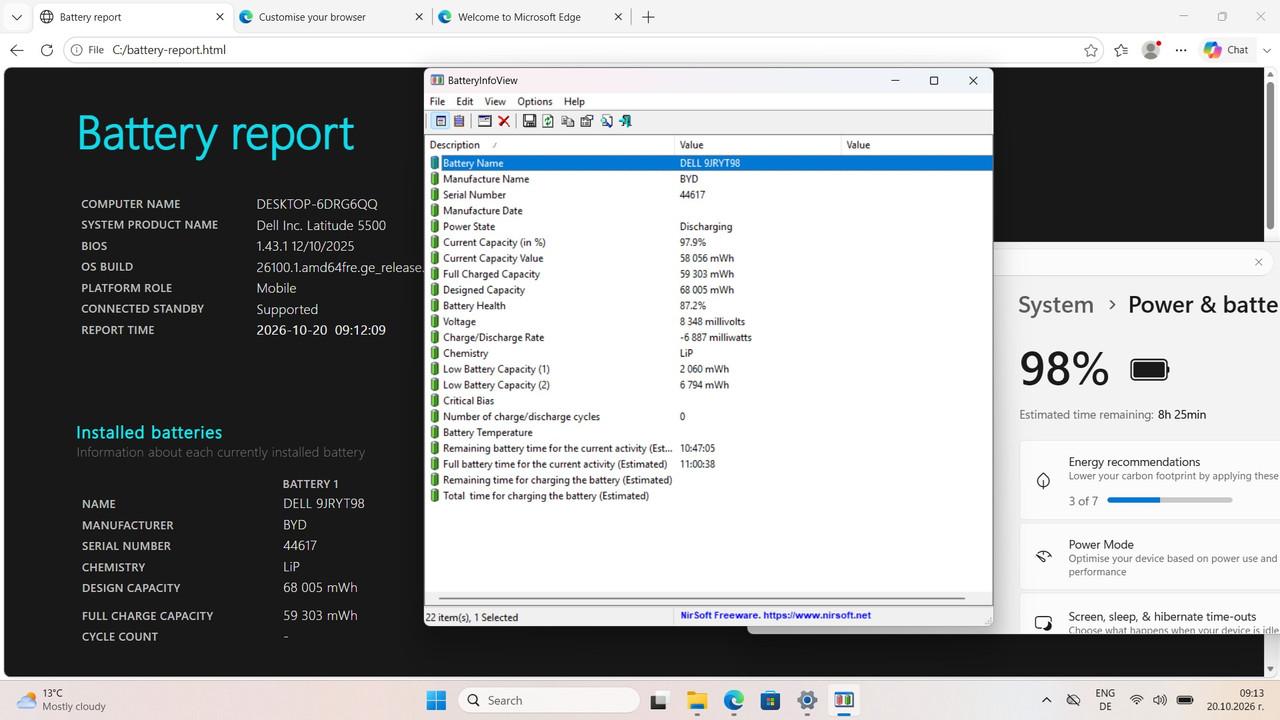Open the Windows Start menu

(437, 700)
